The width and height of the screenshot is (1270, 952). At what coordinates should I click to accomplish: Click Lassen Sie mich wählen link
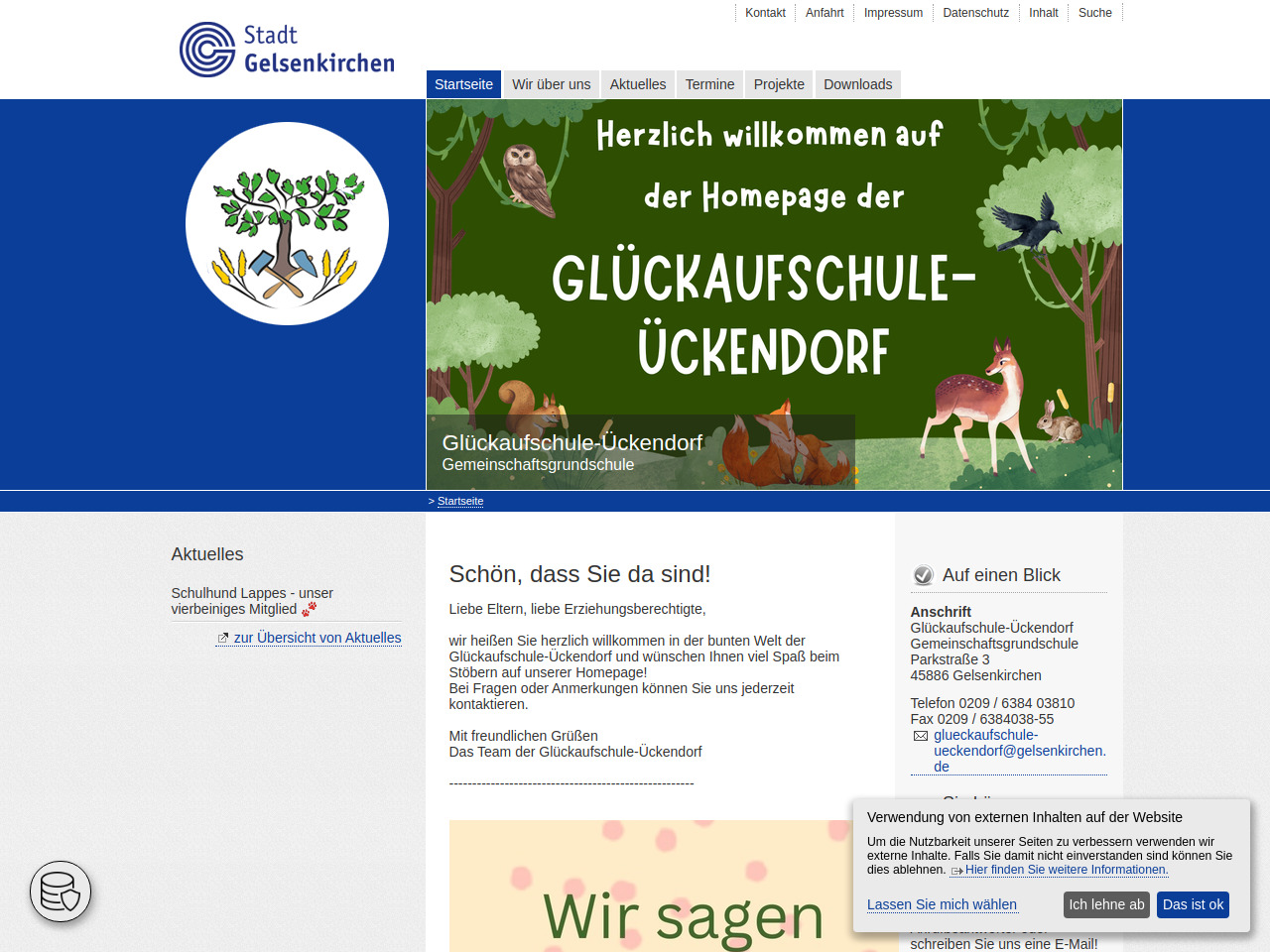point(942,904)
